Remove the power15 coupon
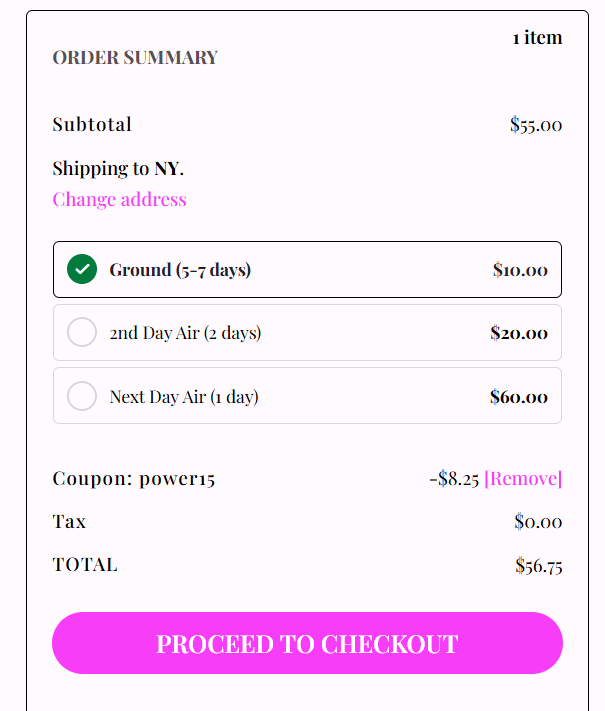 click(x=523, y=478)
